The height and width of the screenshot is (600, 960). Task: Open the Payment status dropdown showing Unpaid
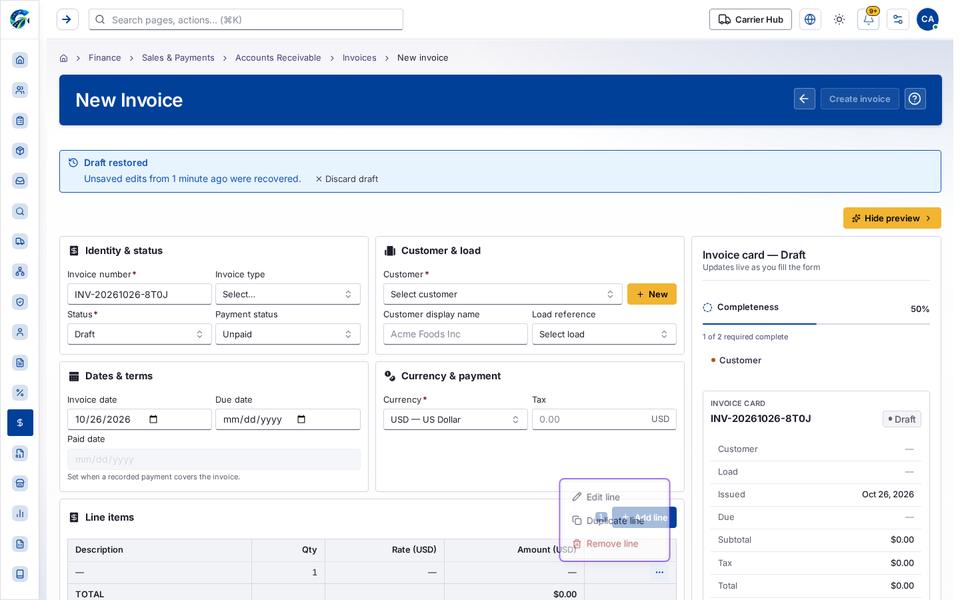(287, 334)
